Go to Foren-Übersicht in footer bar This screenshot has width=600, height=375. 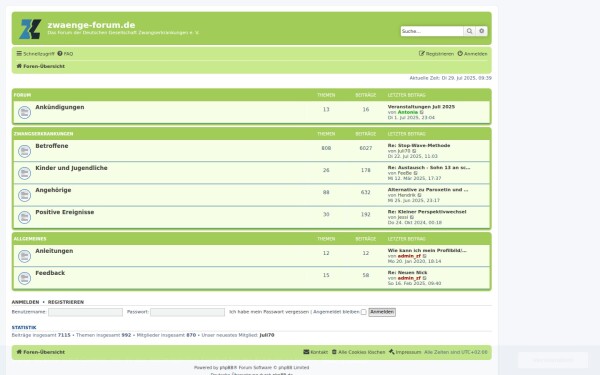(41, 352)
